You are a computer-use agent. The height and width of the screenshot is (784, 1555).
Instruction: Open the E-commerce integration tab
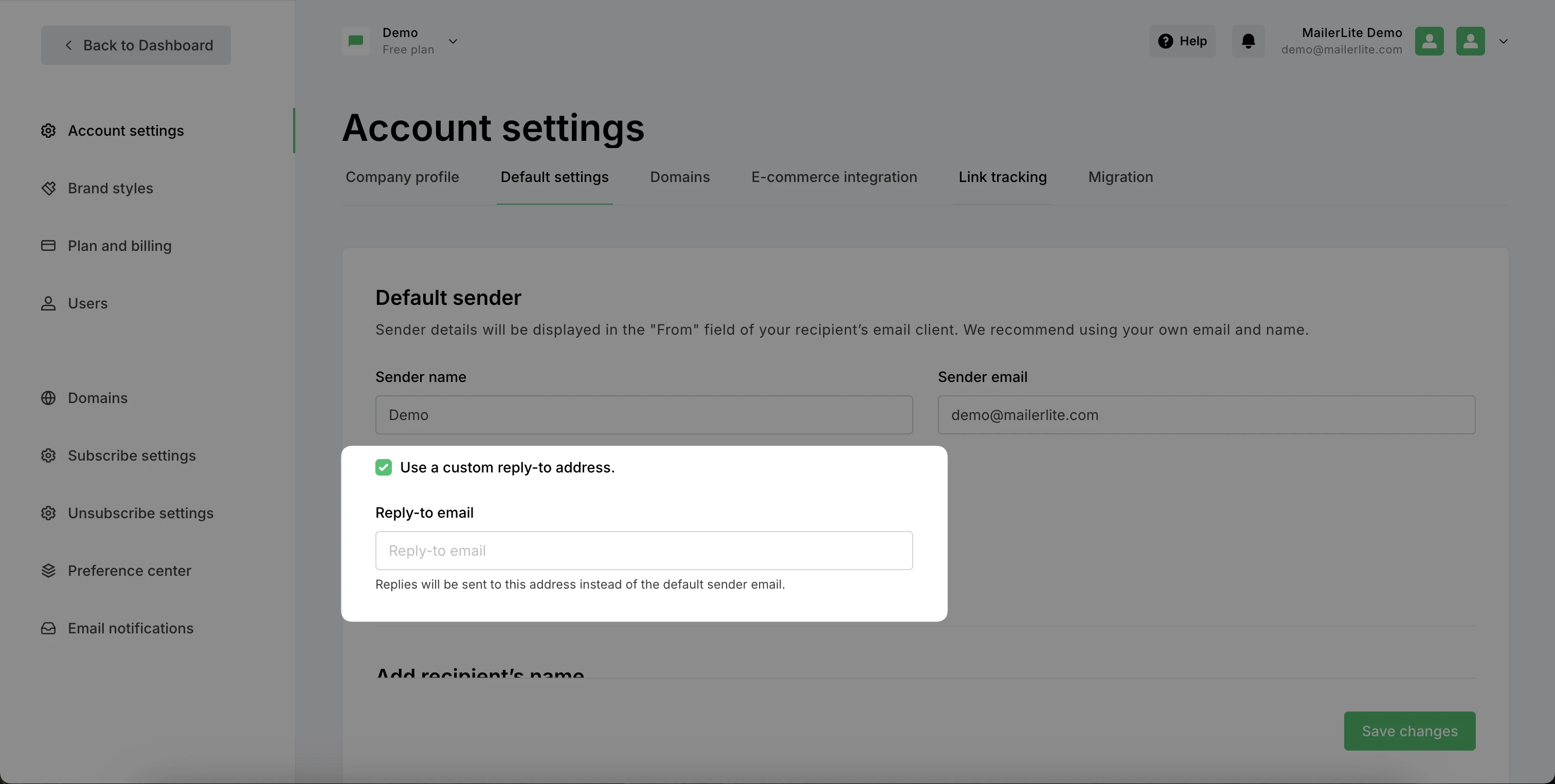click(x=834, y=177)
